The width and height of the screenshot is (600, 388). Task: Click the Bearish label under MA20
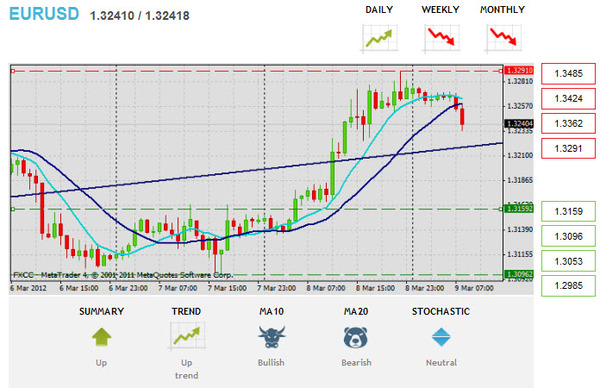click(356, 362)
